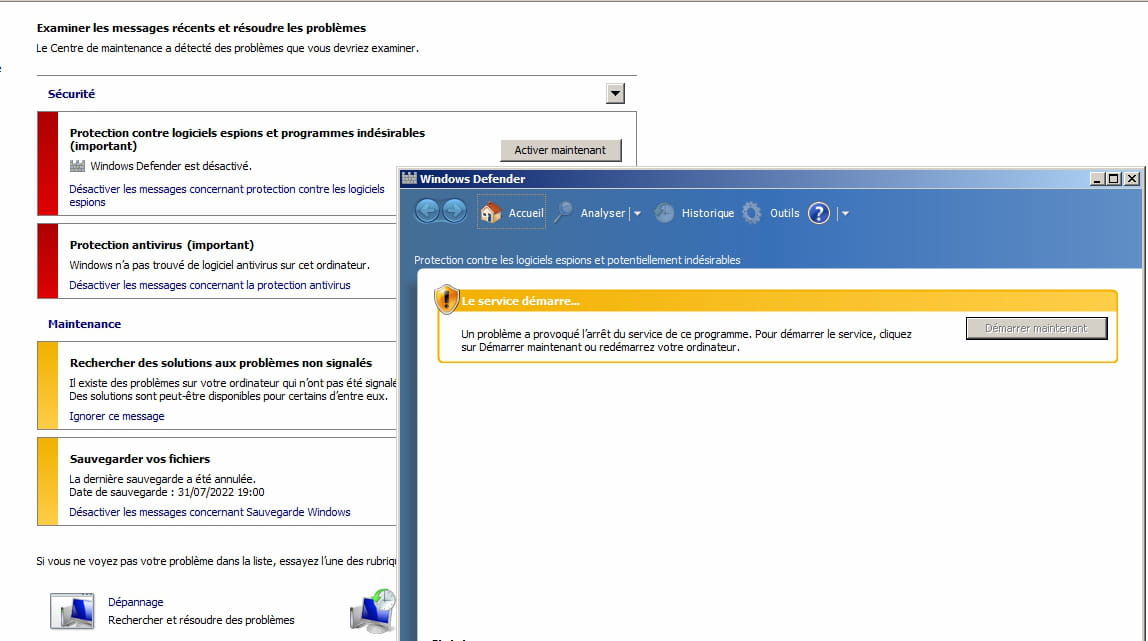Click the Dépannage computer icon
The image size is (1148, 641).
[x=72, y=610]
